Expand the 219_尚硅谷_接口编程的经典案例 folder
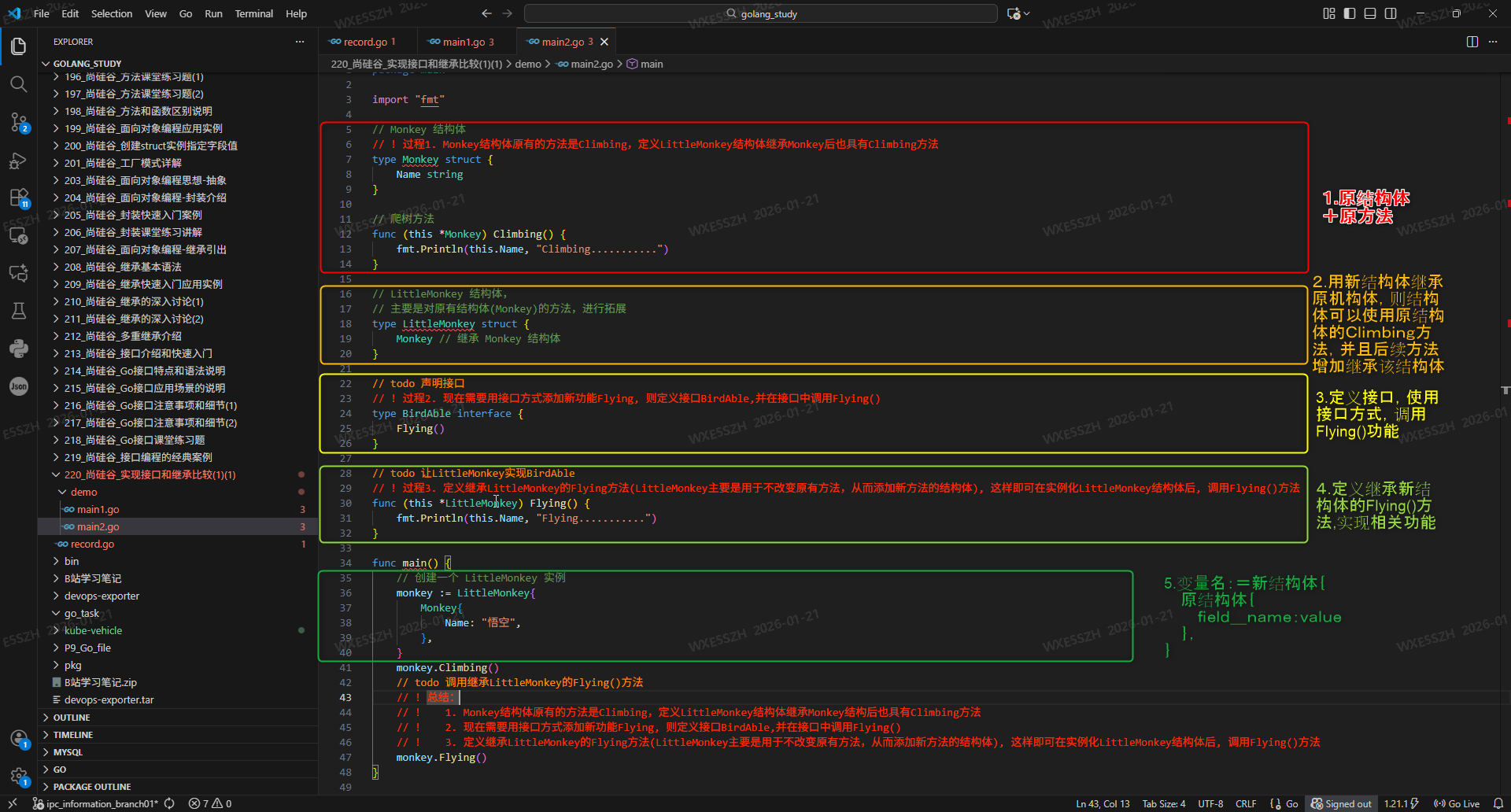 coord(178,457)
